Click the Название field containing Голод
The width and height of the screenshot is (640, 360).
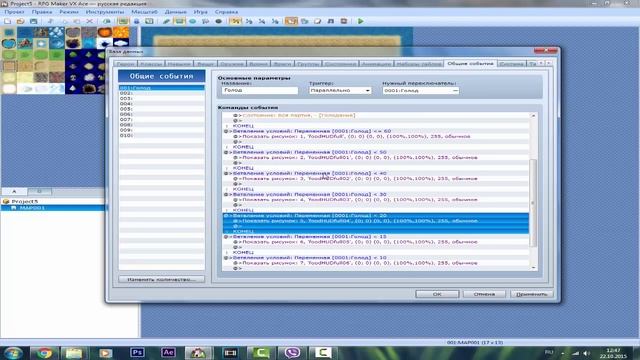click(x=260, y=90)
